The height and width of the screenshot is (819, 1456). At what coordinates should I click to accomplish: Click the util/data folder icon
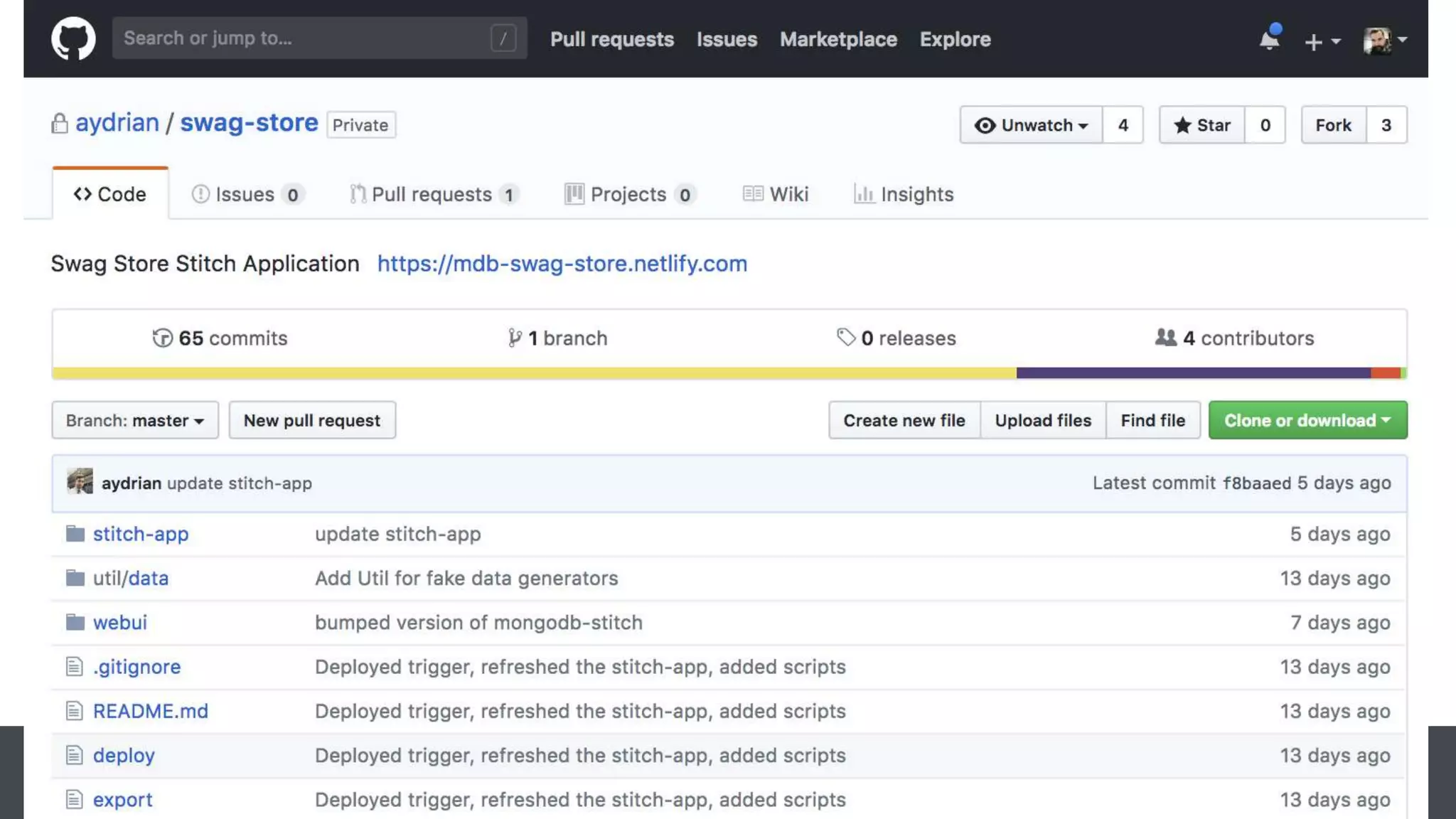click(75, 577)
